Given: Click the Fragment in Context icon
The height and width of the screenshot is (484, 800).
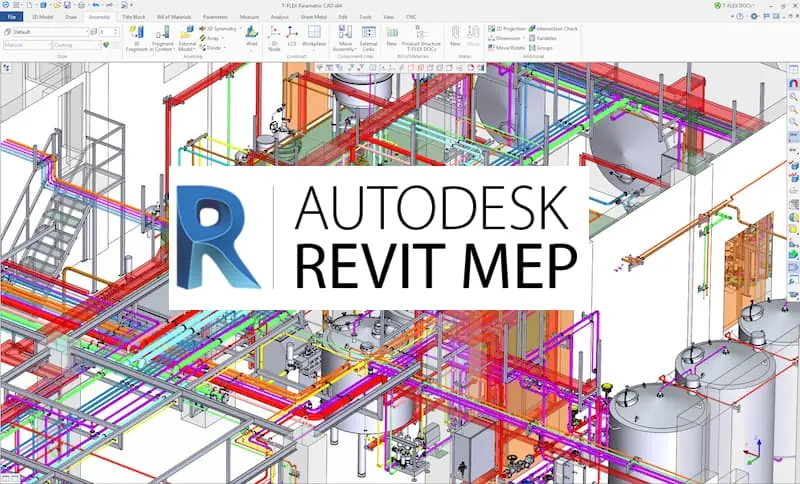Looking at the screenshot, I should coord(163,33).
